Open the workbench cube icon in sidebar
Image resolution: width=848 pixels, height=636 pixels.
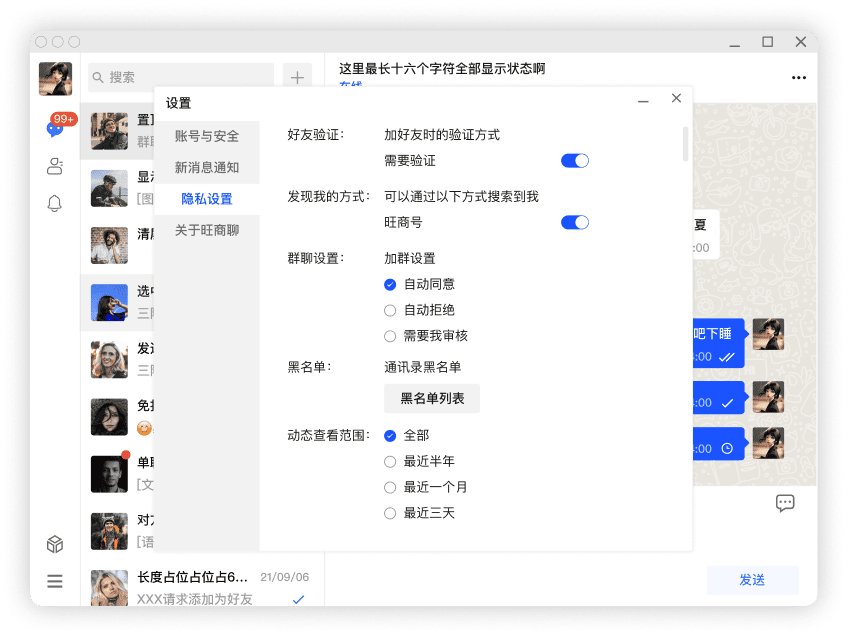tap(55, 544)
